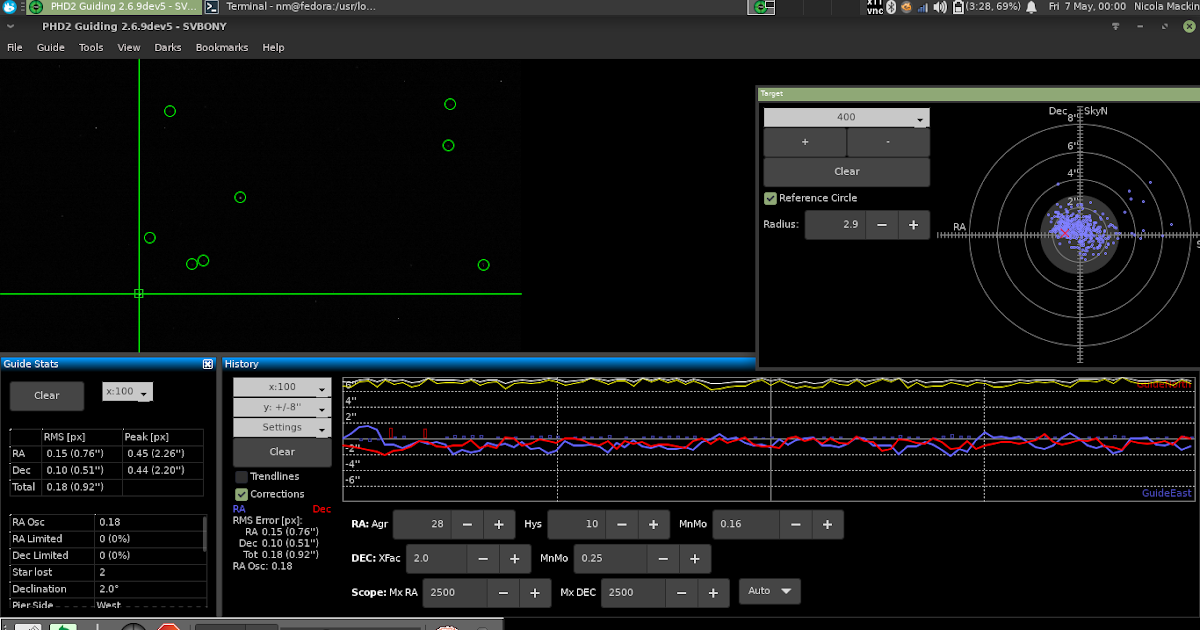Viewport: 1200px width, 630px height.
Task: Decrease the Reference Circle radius with minus
Action: pos(884,224)
